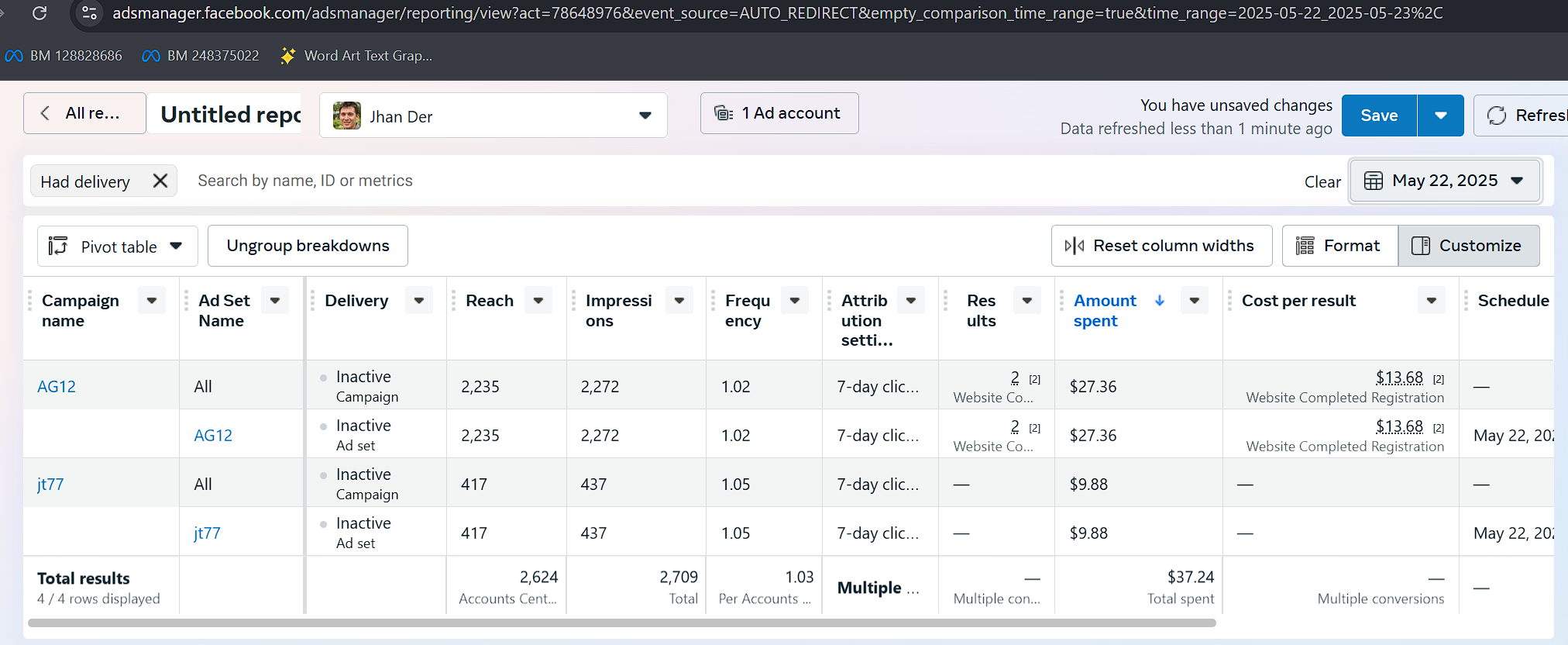The image size is (1568, 645).
Task: Click the back arrow to All reports
Action: (46, 113)
